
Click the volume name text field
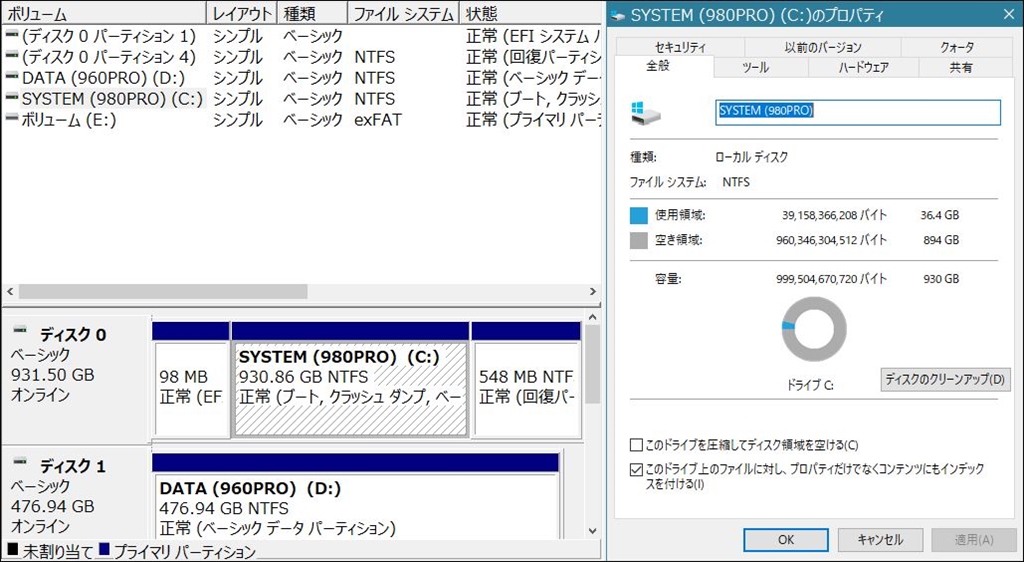click(x=858, y=111)
